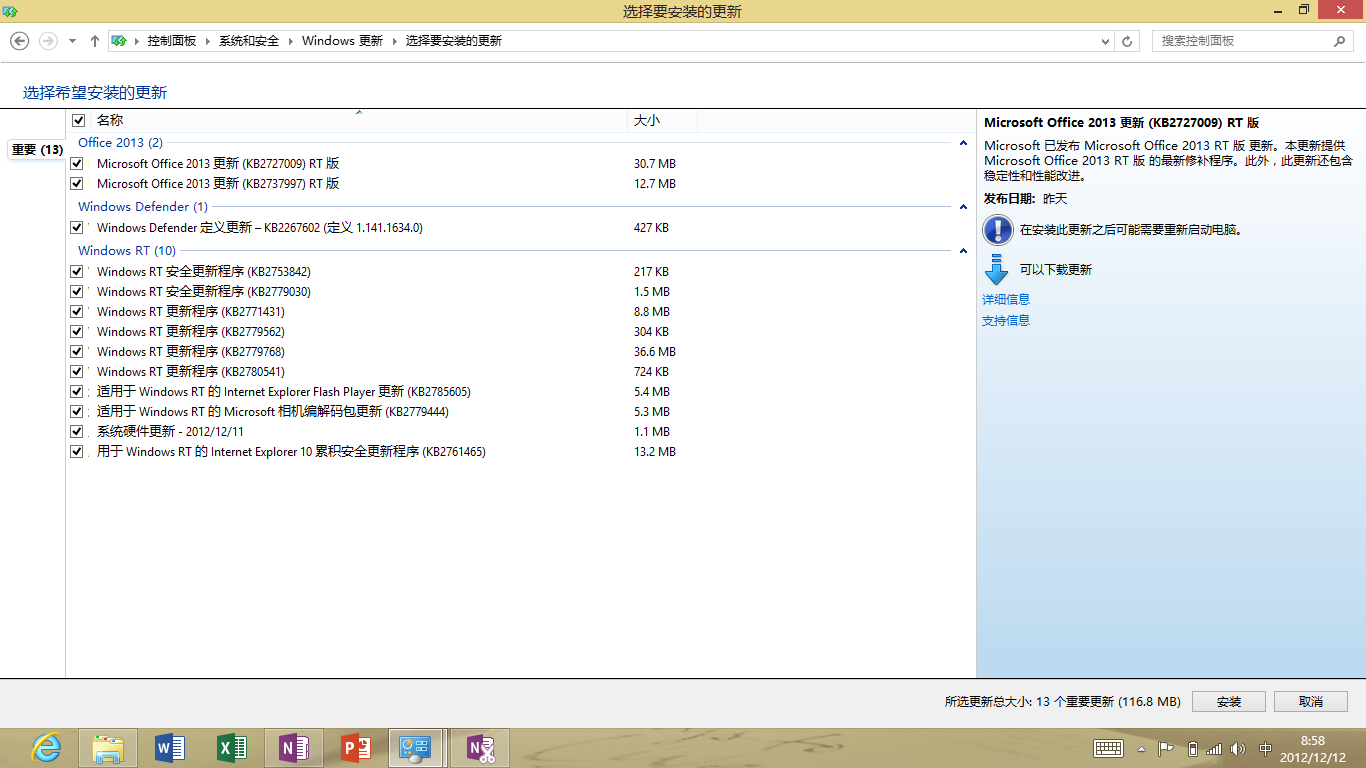Open OneNote from the taskbar

(x=295, y=748)
